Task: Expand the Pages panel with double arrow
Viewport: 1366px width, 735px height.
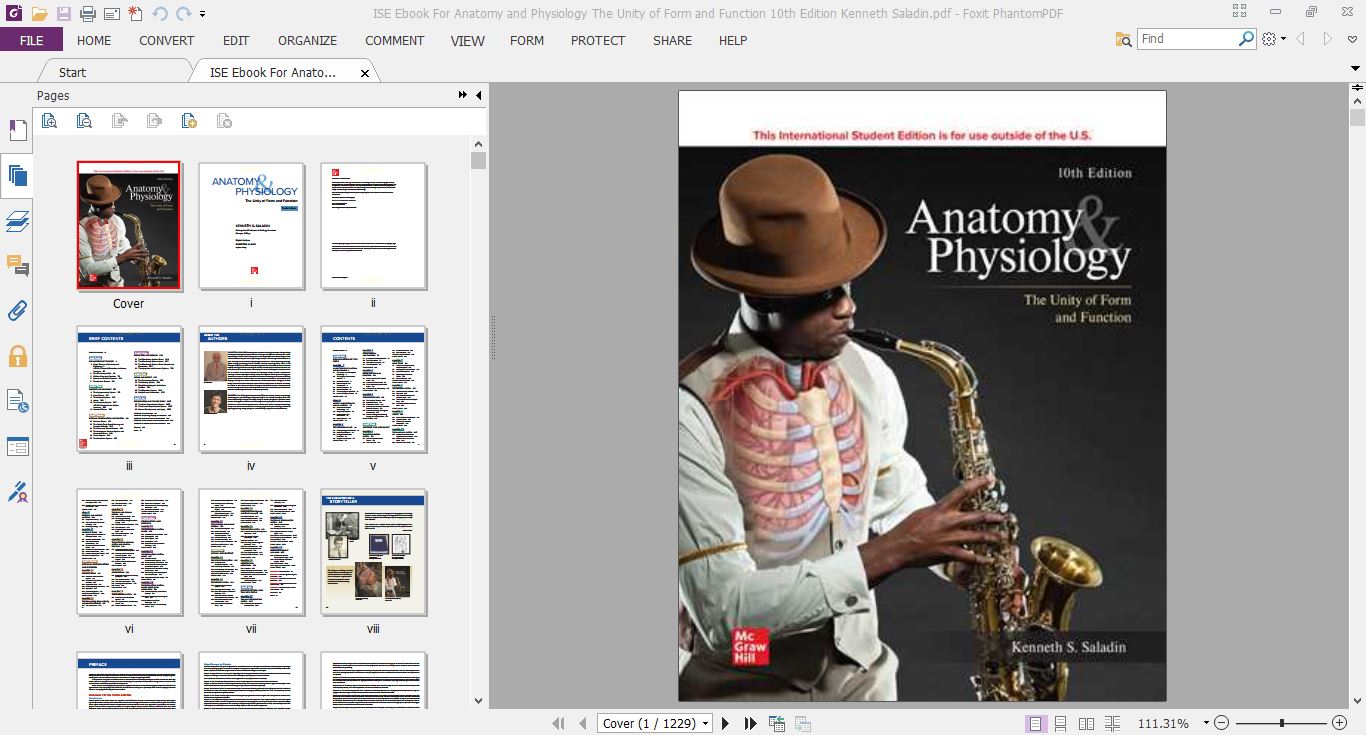Action: 462,95
